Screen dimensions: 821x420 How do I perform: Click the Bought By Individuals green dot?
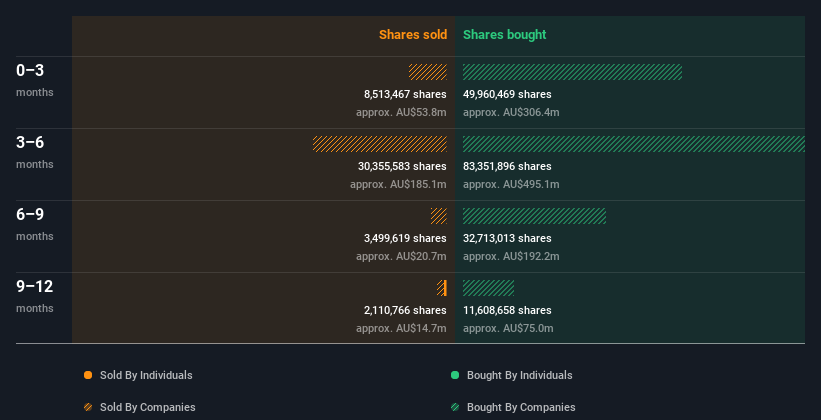coord(455,375)
